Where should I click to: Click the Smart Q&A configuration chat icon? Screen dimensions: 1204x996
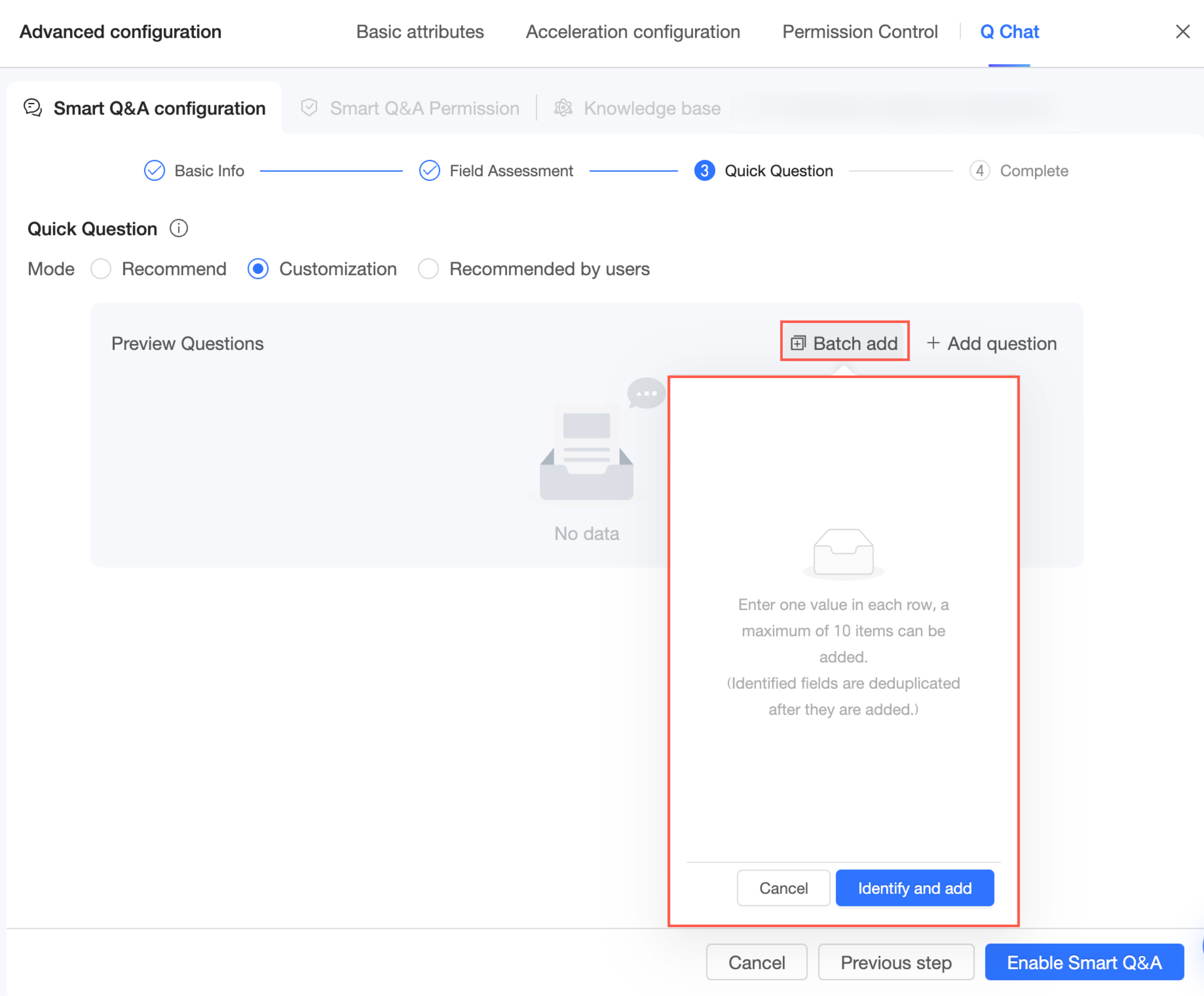coord(33,108)
